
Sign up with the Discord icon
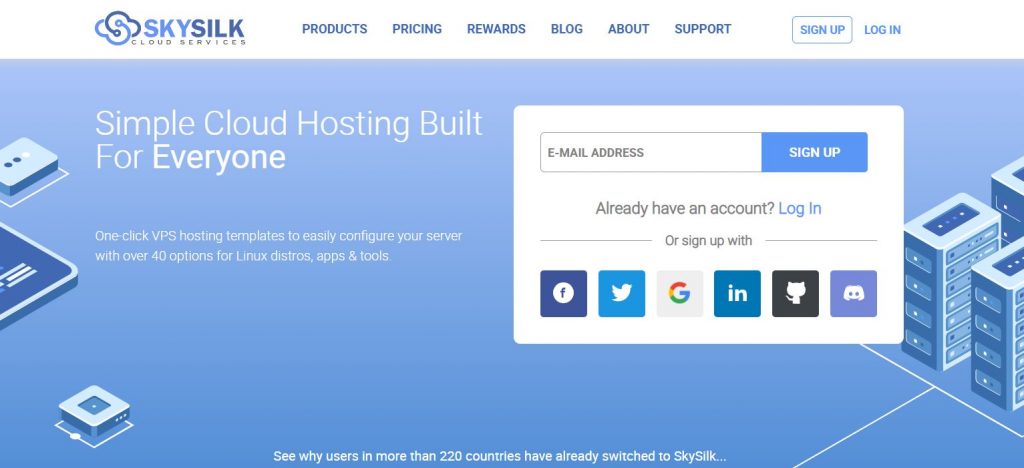click(853, 294)
